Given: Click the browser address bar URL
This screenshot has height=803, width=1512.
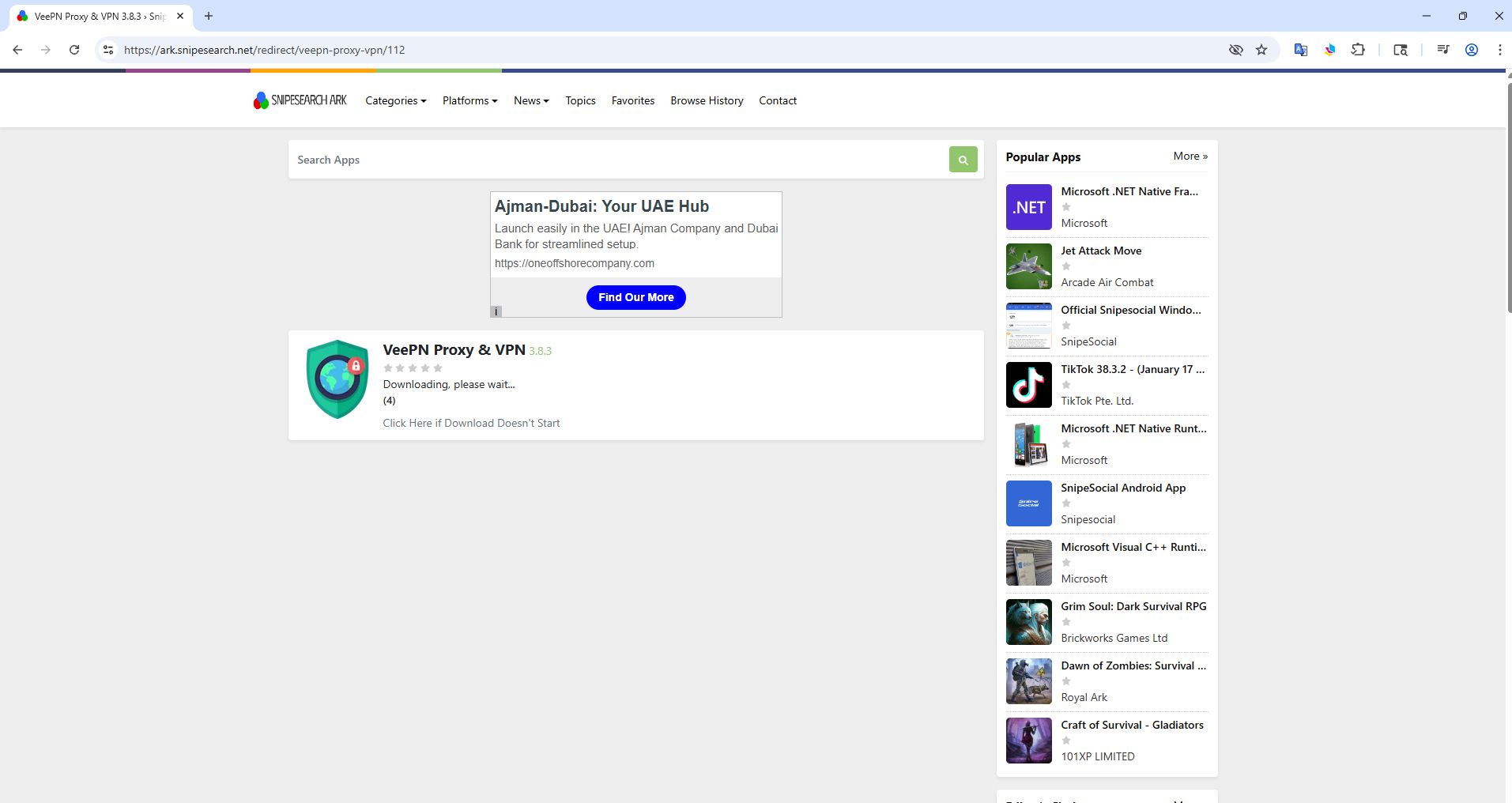Looking at the screenshot, I should click(x=265, y=50).
